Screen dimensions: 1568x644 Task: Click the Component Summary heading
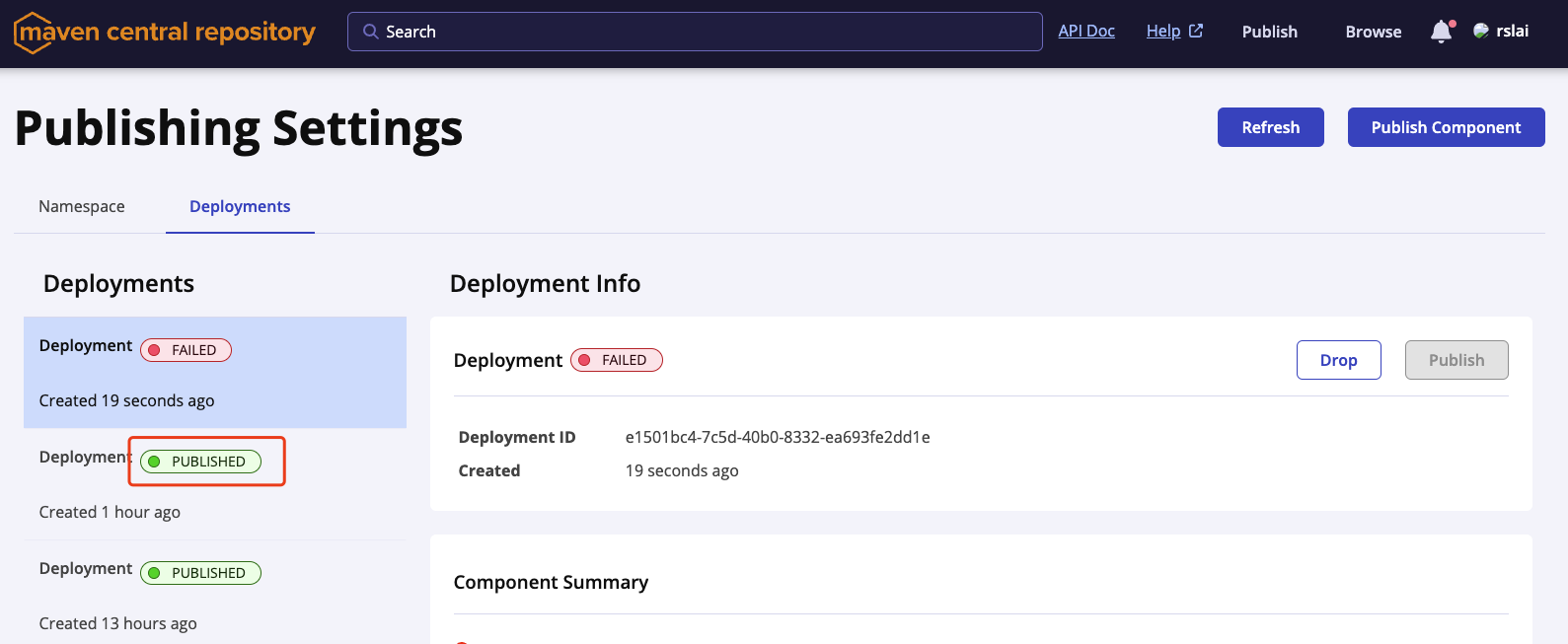[x=551, y=582]
